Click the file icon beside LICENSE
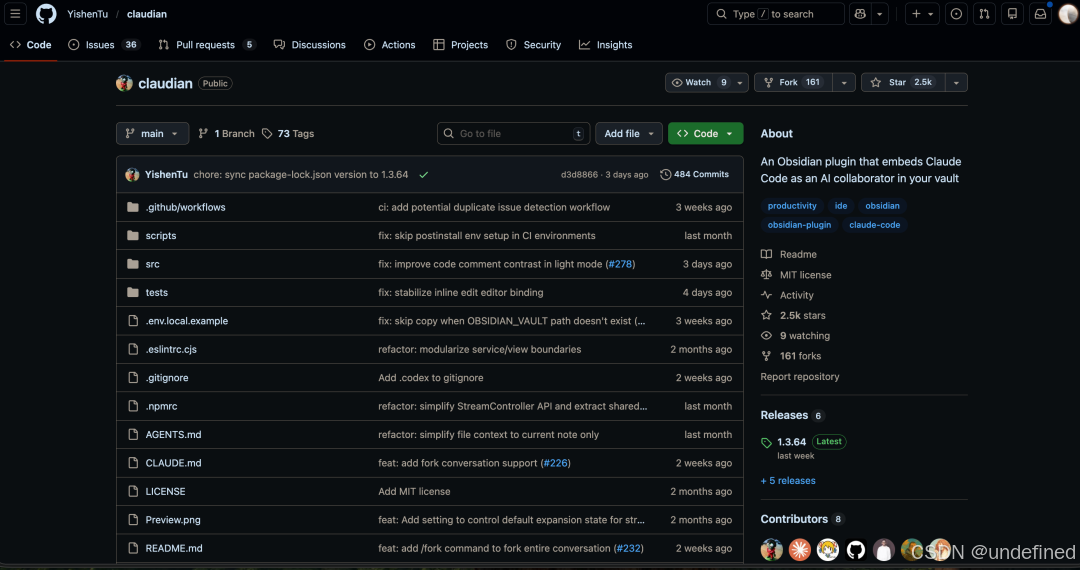This screenshot has width=1080, height=570. click(133, 492)
